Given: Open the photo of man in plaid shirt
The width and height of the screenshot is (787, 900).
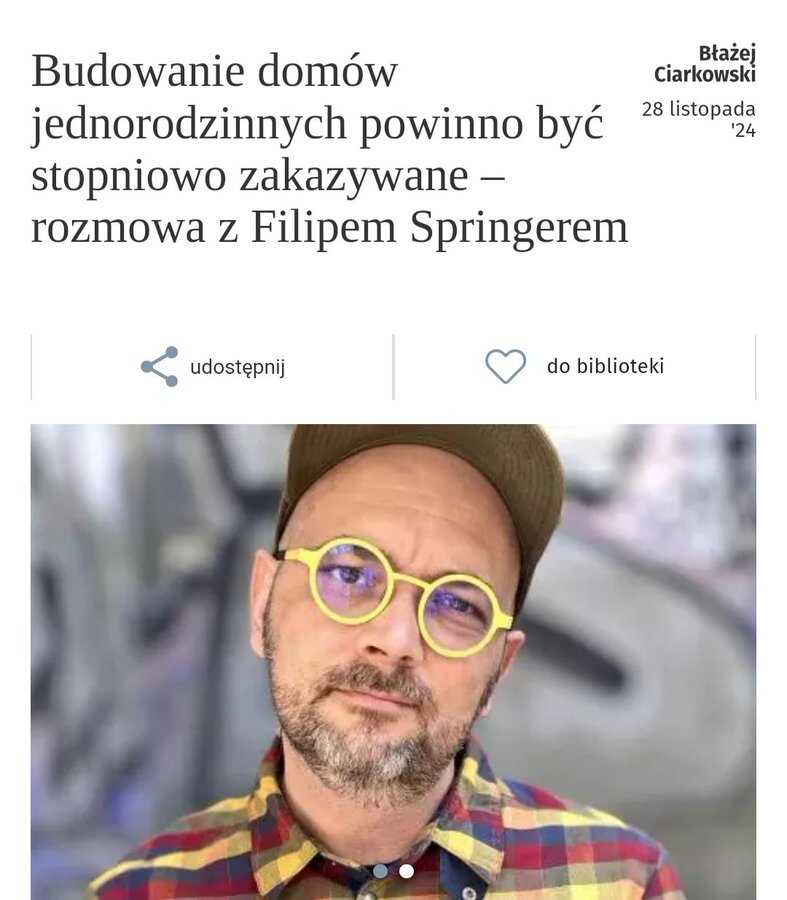Looking at the screenshot, I should click(x=393, y=662).
